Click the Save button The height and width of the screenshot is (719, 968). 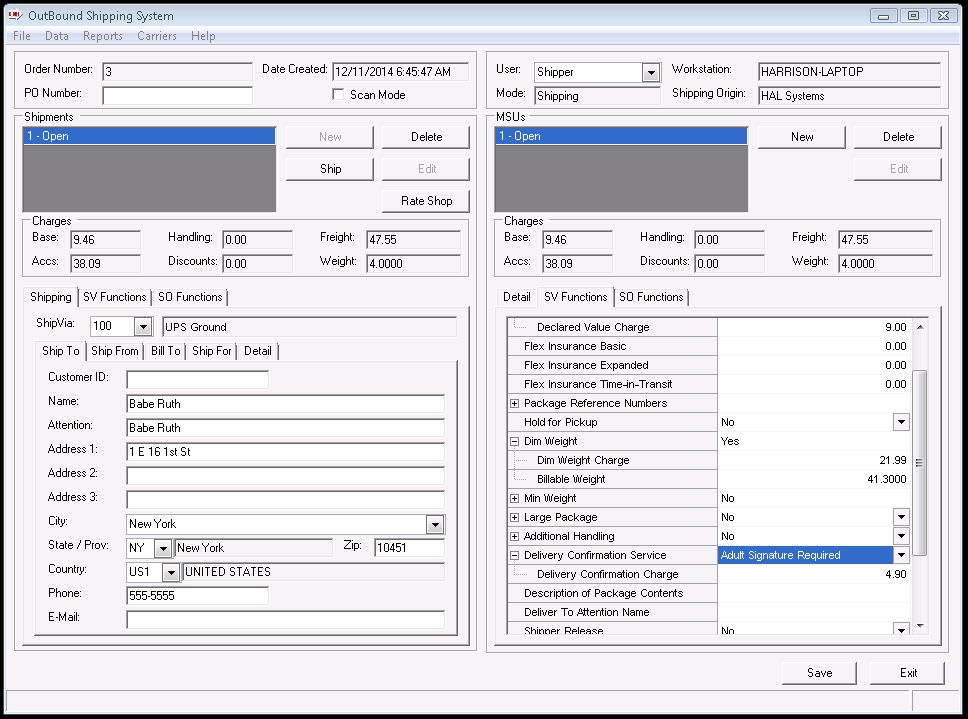(x=819, y=673)
